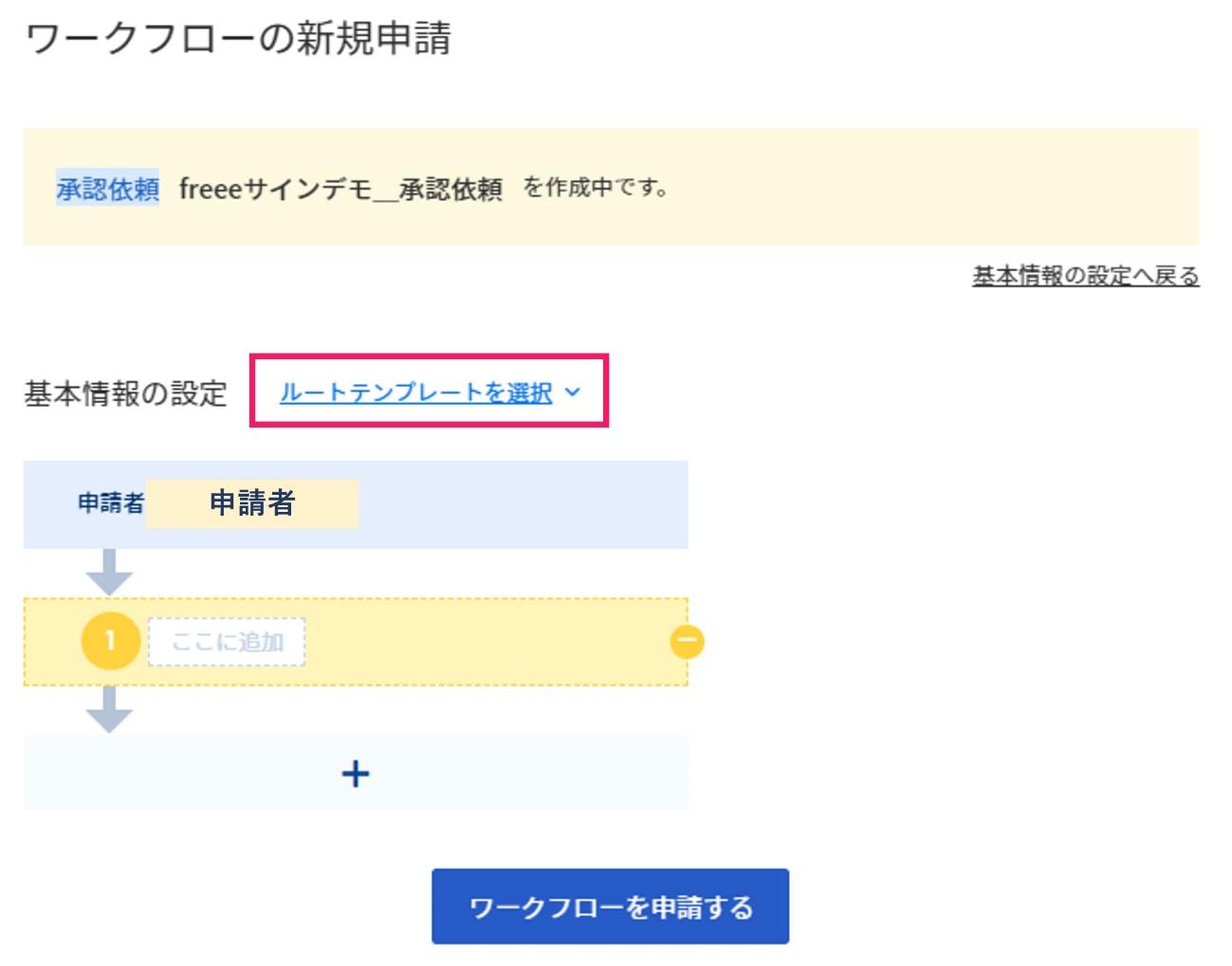Click the を作成中です。 status text
This screenshot has width=1232, height=966.
click(596, 188)
